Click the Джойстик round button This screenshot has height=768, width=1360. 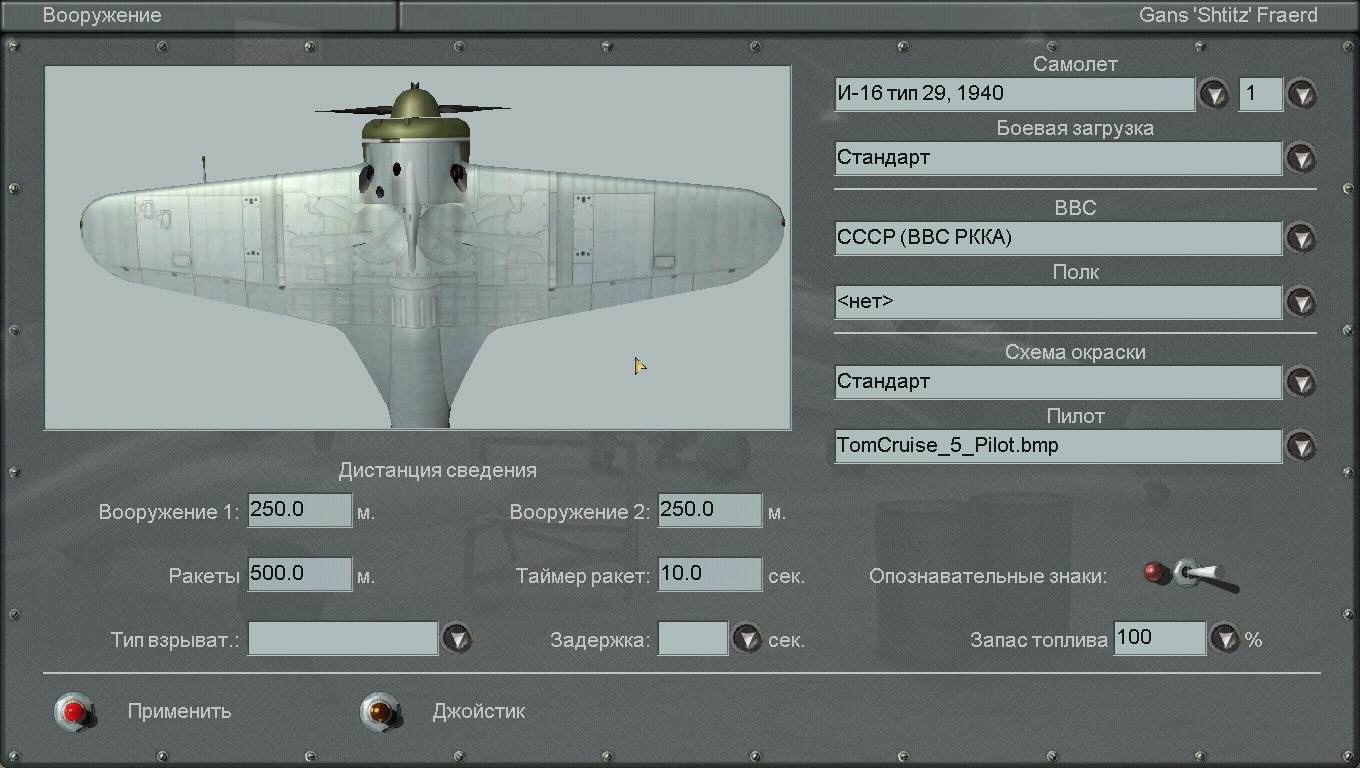380,711
